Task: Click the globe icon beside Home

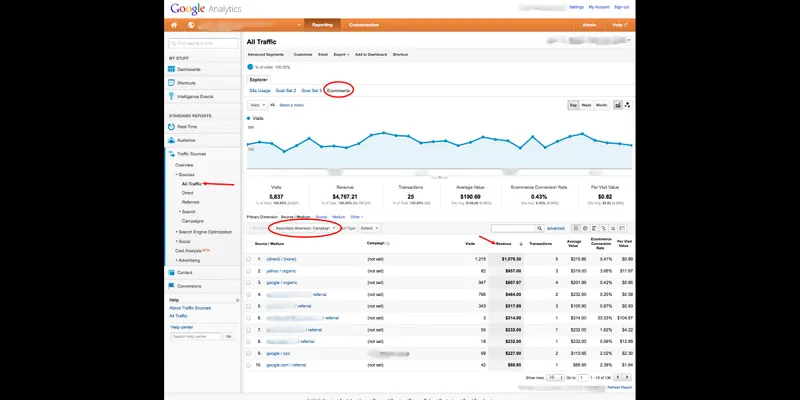Action: click(191, 25)
